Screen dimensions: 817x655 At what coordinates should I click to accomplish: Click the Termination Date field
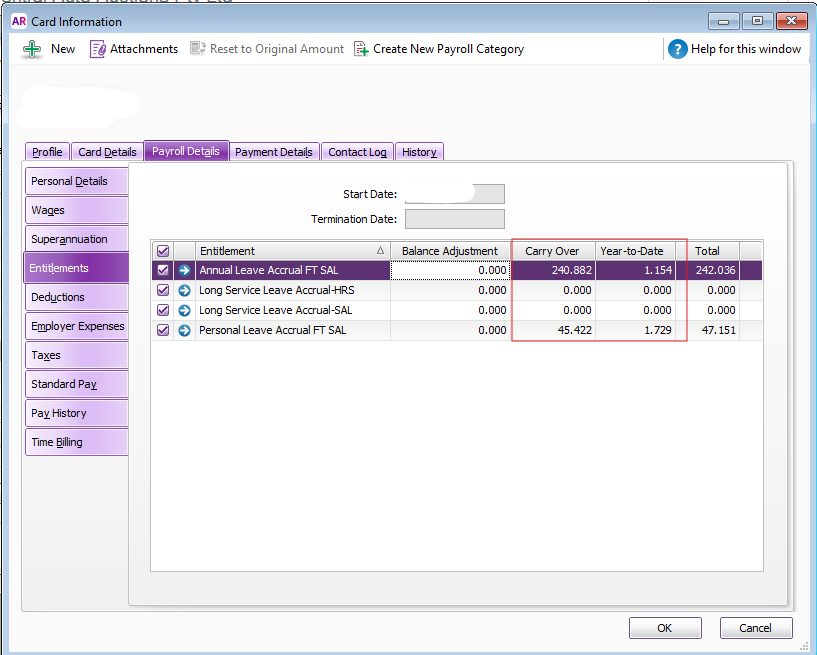[x=454, y=219]
